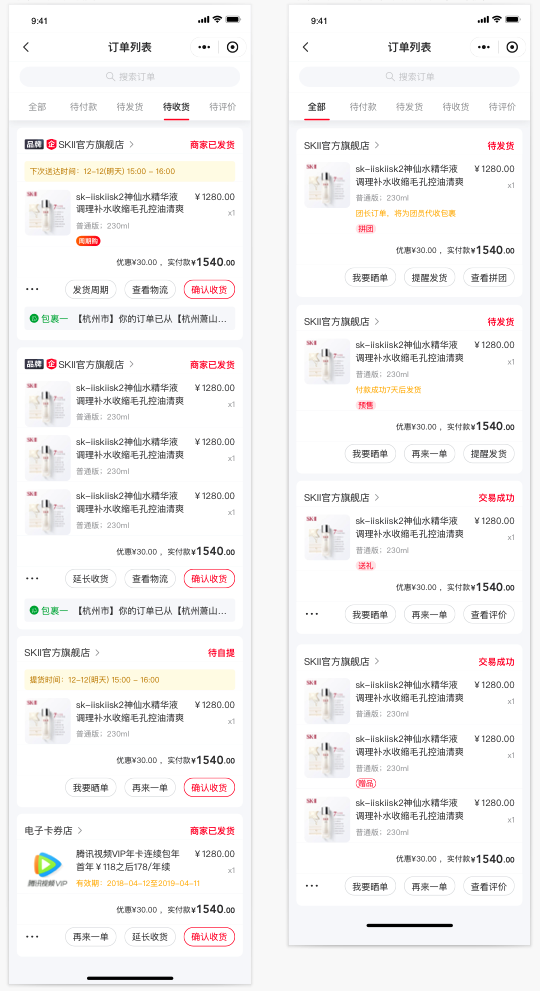The image size is (540, 991).
Task: Open the more-options dots beside 延长收货 in the second order
Action: [32, 578]
